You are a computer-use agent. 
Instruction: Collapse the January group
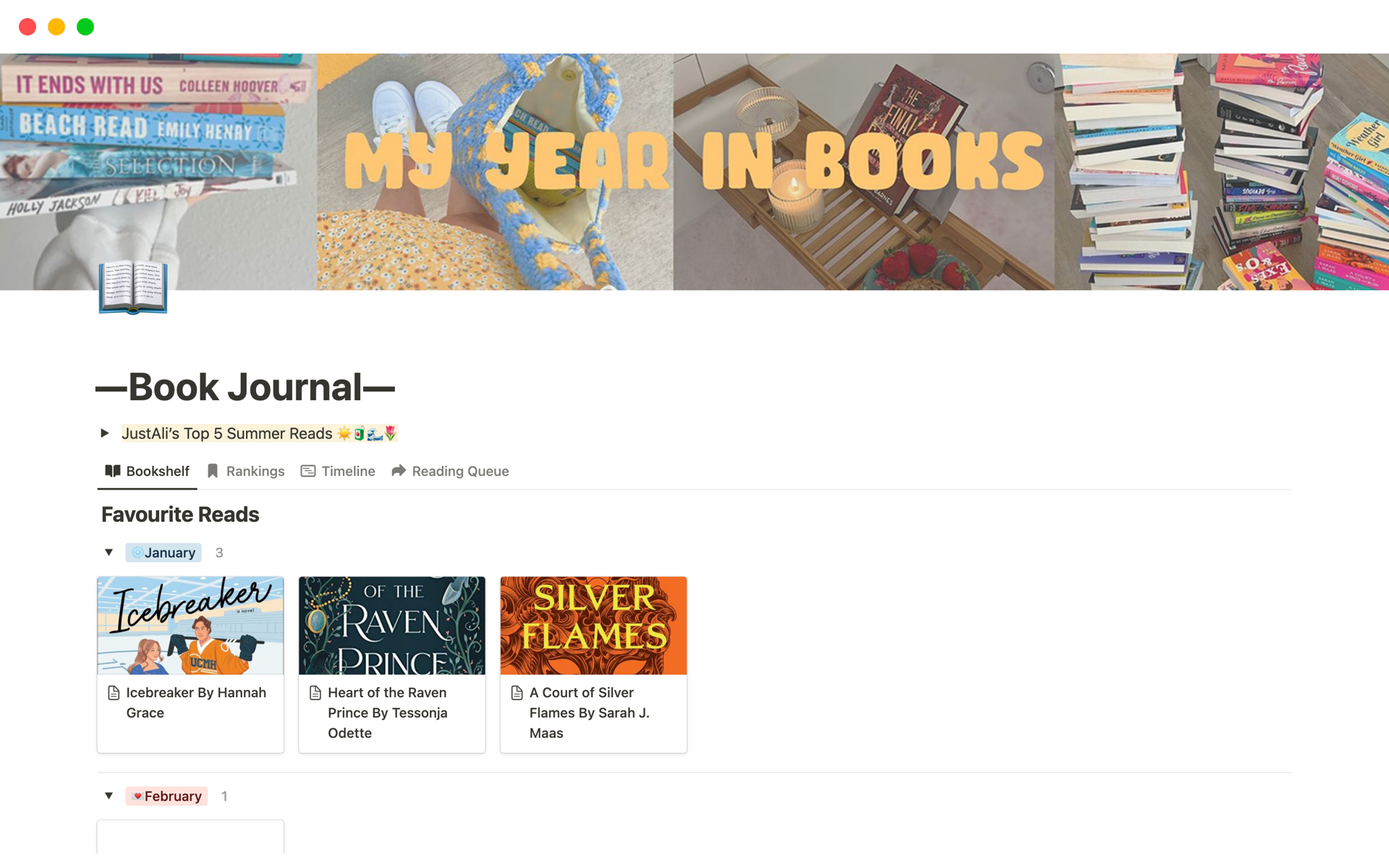[x=109, y=552]
